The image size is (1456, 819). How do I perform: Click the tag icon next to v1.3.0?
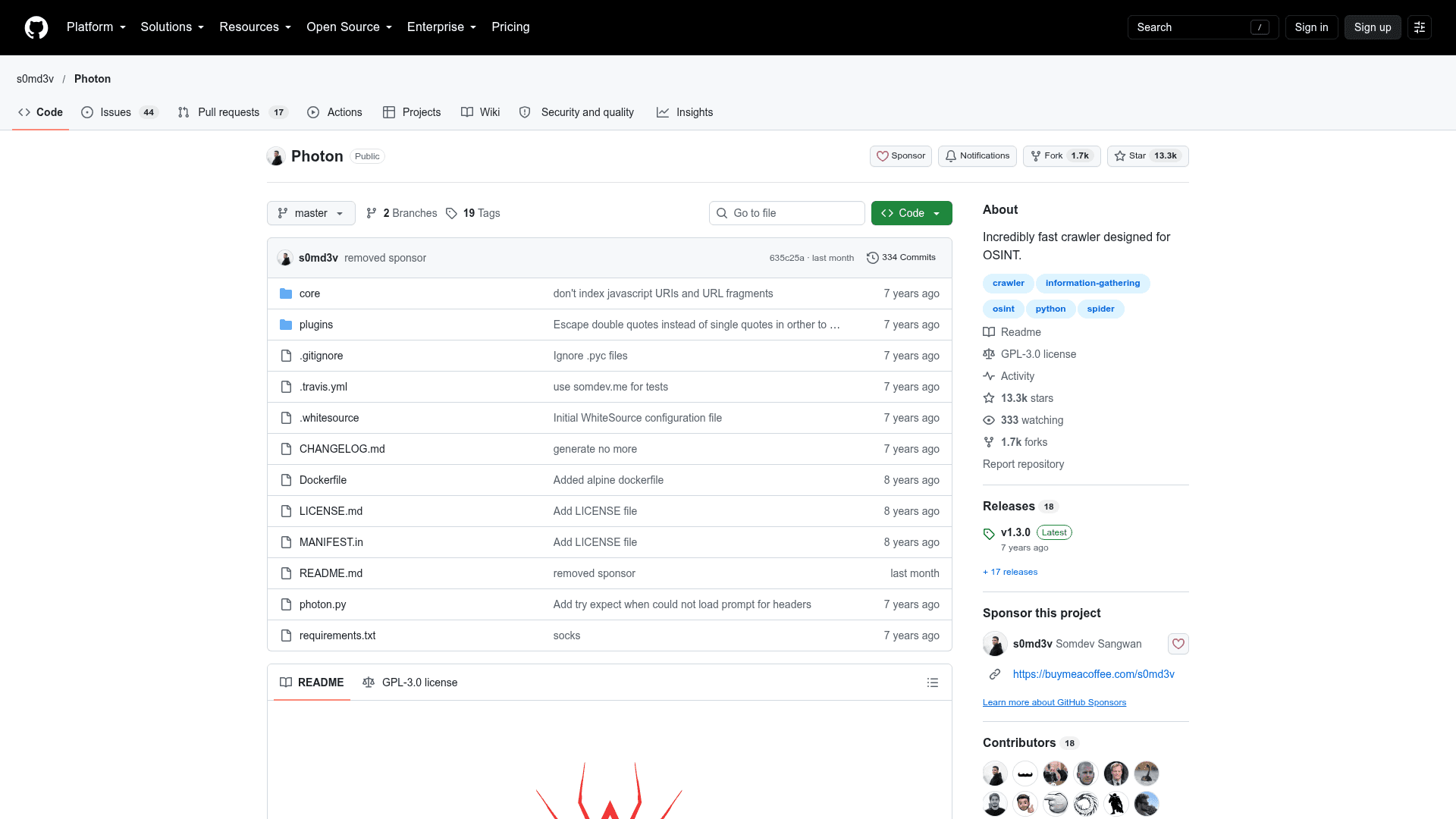click(x=989, y=534)
